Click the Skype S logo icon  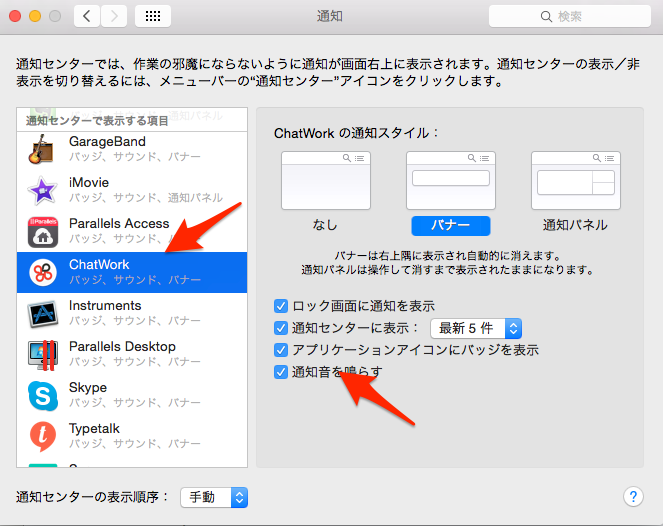[x=43, y=396]
